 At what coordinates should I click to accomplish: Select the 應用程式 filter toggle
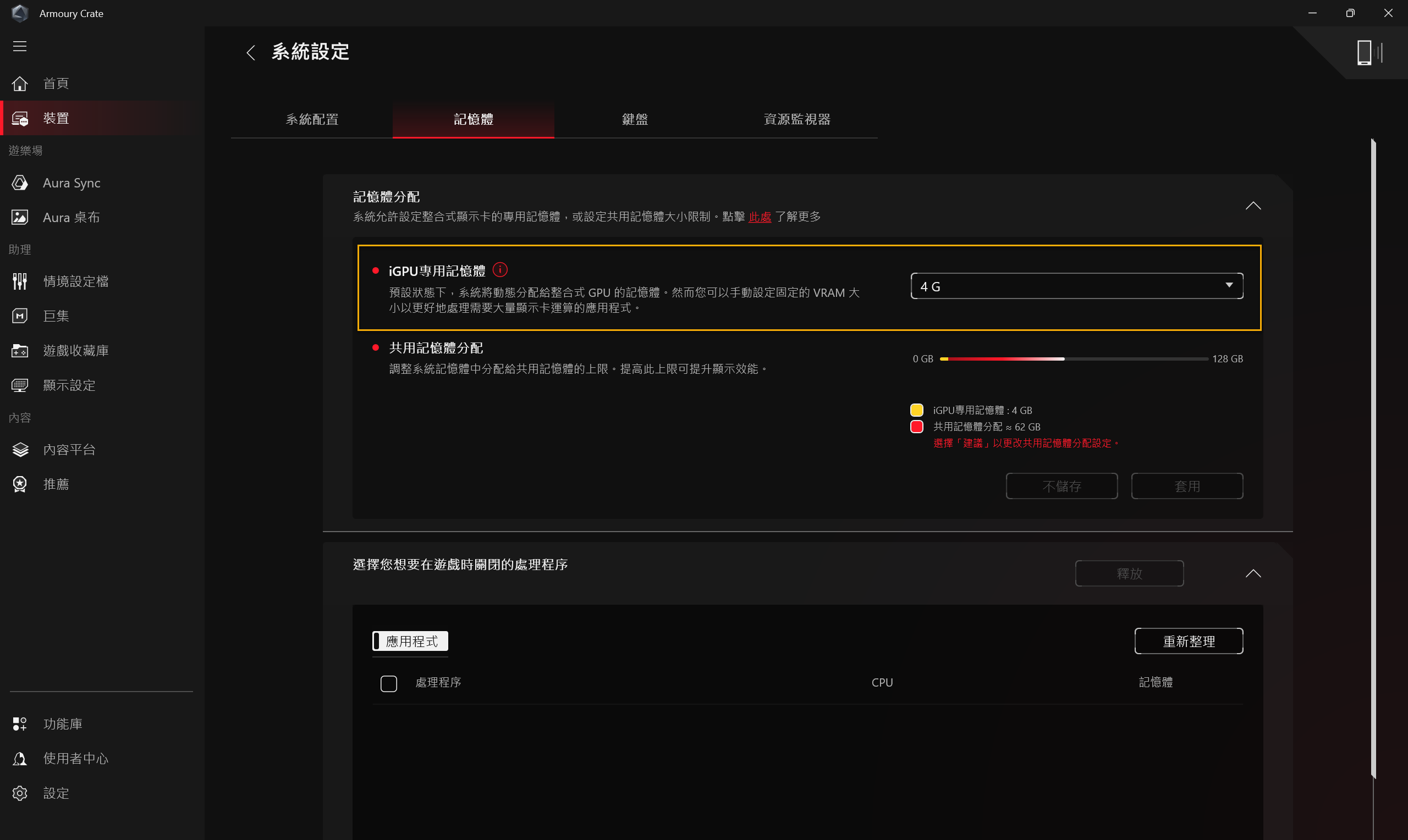coord(410,641)
